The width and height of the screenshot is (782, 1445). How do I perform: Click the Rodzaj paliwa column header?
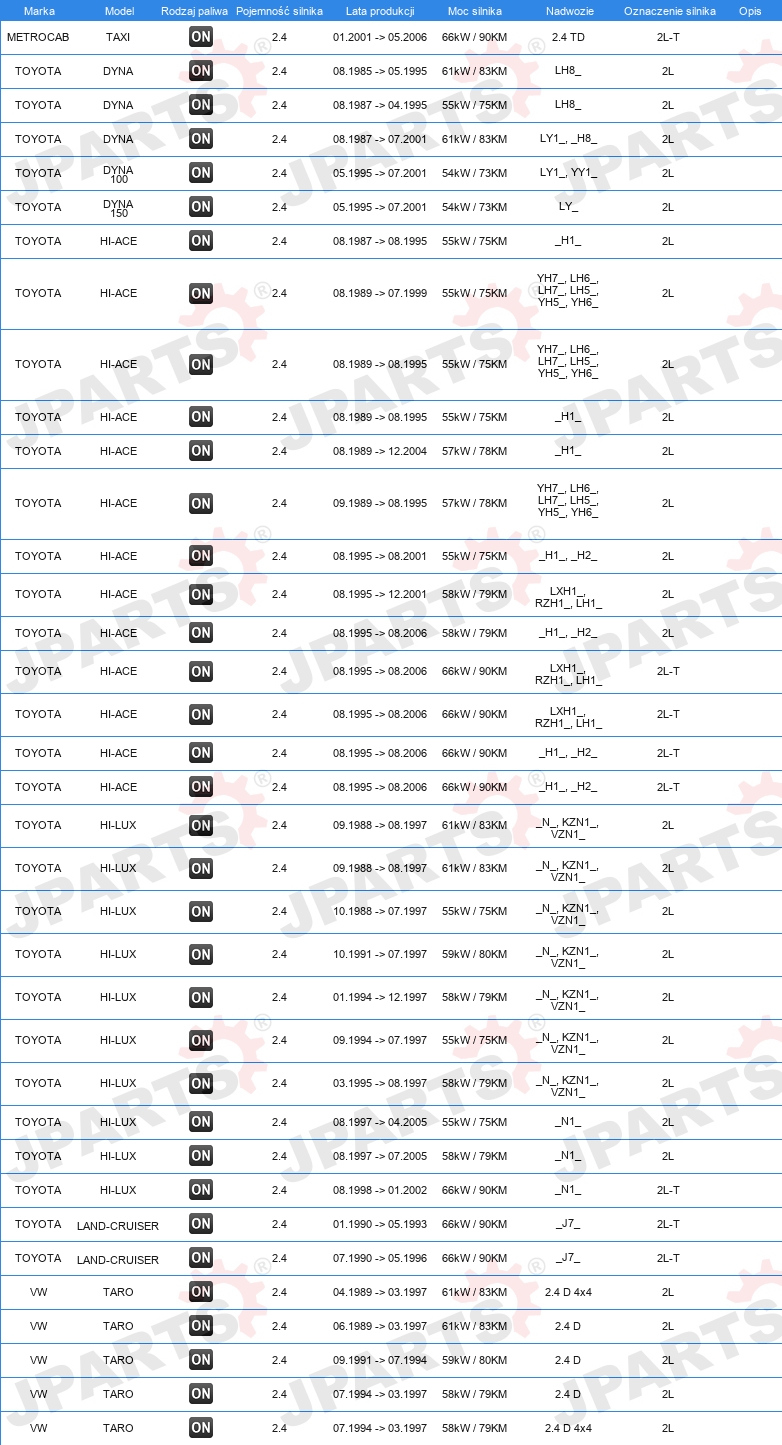pyautogui.click(x=194, y=11)
